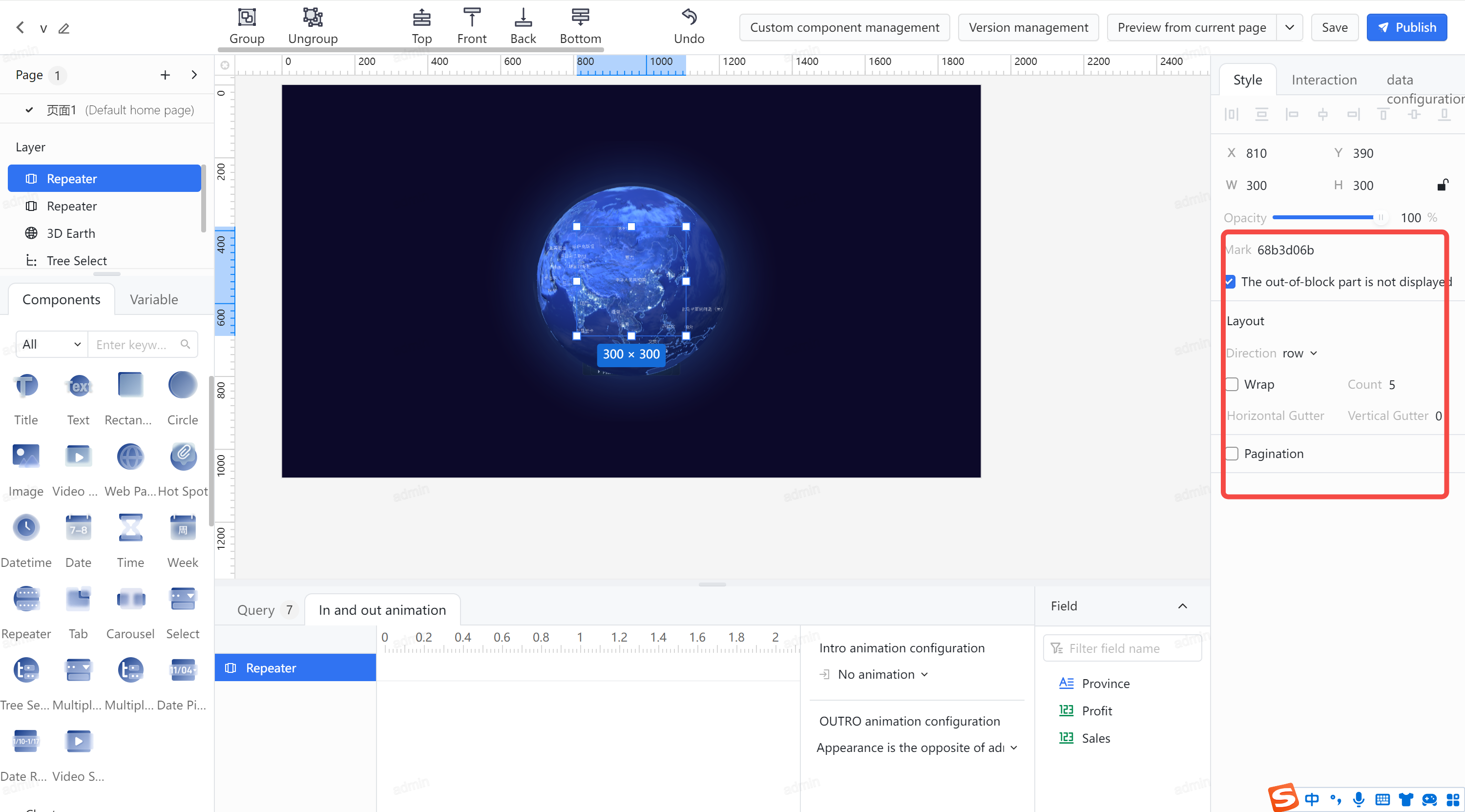Click the align left icon
1465x812 pixels.
(1292, 115)
